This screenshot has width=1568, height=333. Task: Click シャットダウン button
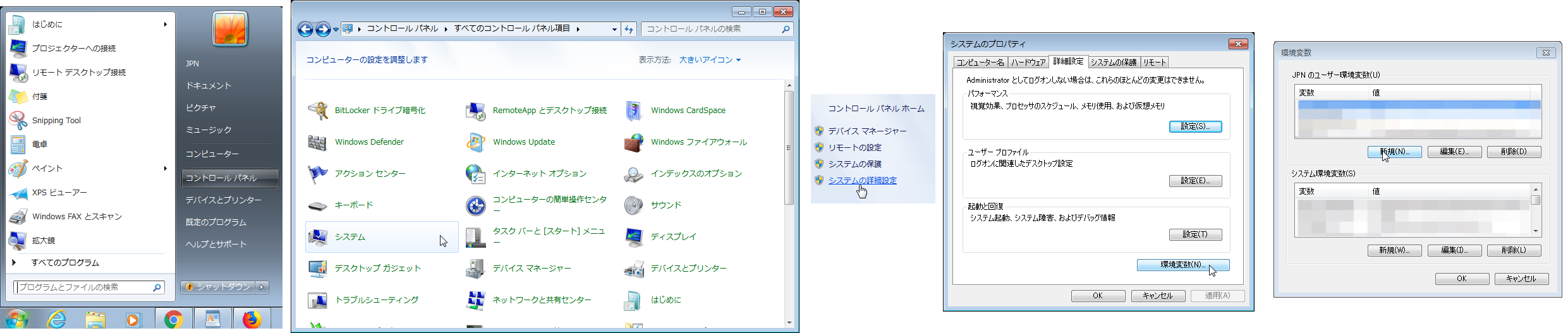tap(218, 287)
